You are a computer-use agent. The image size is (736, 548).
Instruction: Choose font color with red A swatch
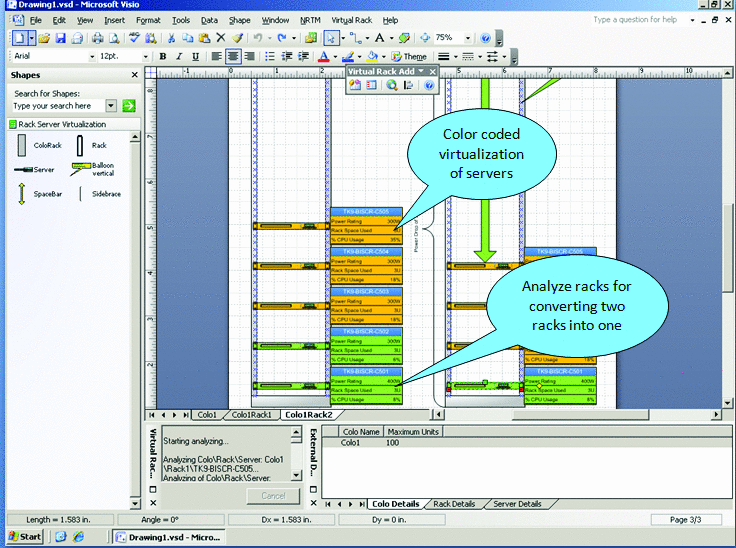(323, 57)
